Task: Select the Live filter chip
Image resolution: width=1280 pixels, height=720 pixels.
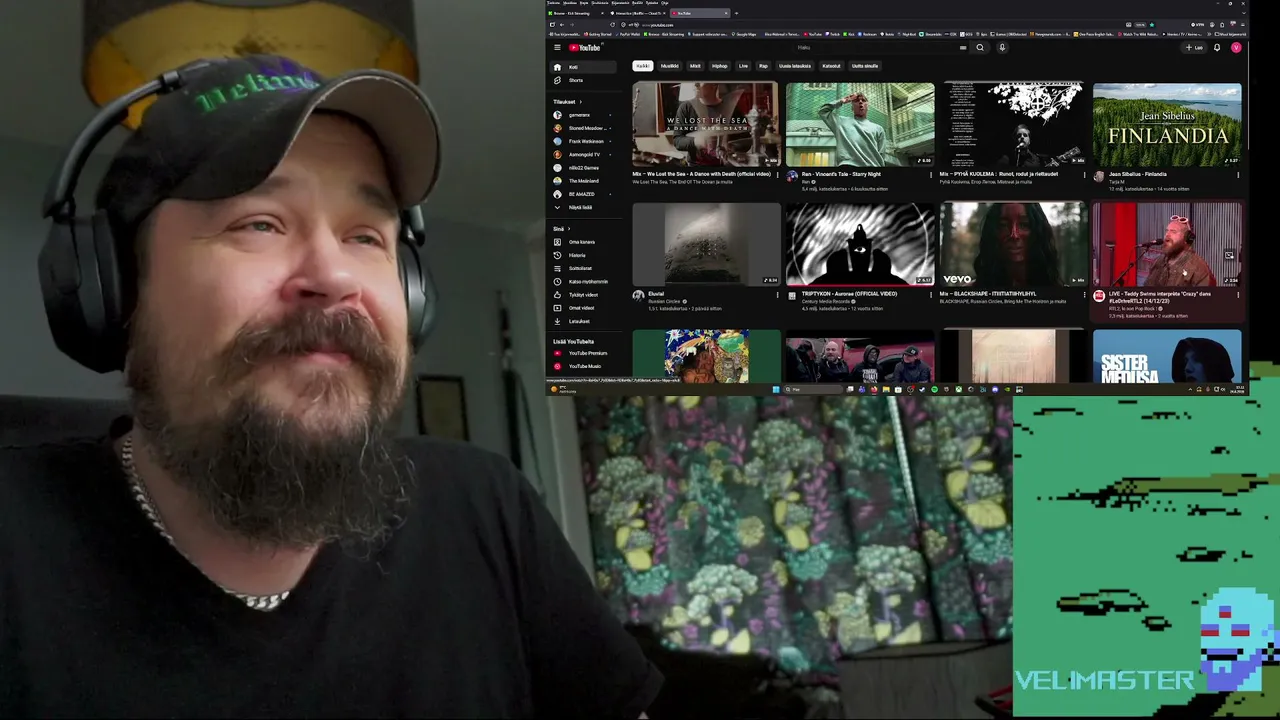Action: point(743,66)
